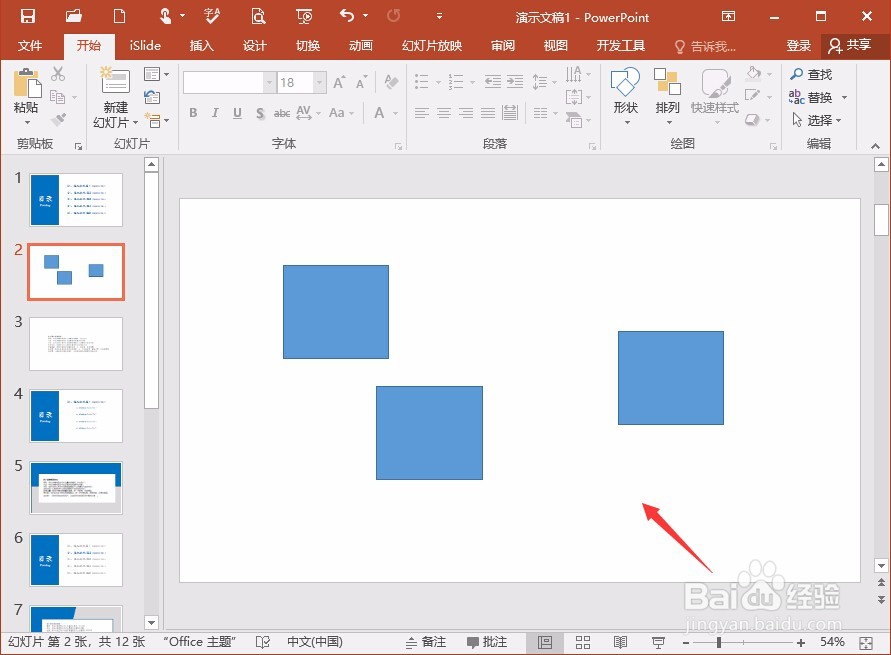Click the zoom slider handle

coord(719,643)
